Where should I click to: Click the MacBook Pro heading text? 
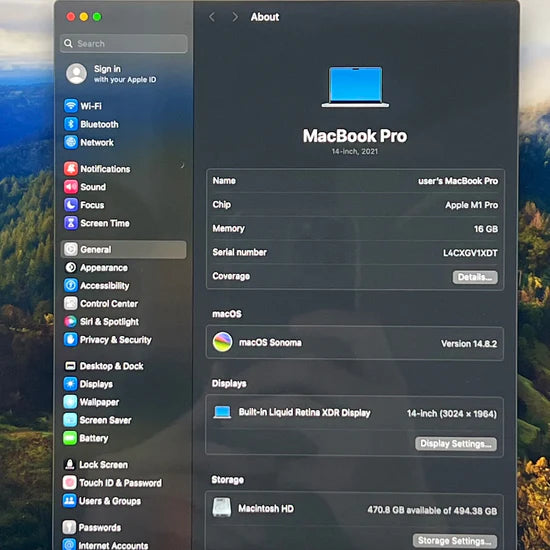355,136
